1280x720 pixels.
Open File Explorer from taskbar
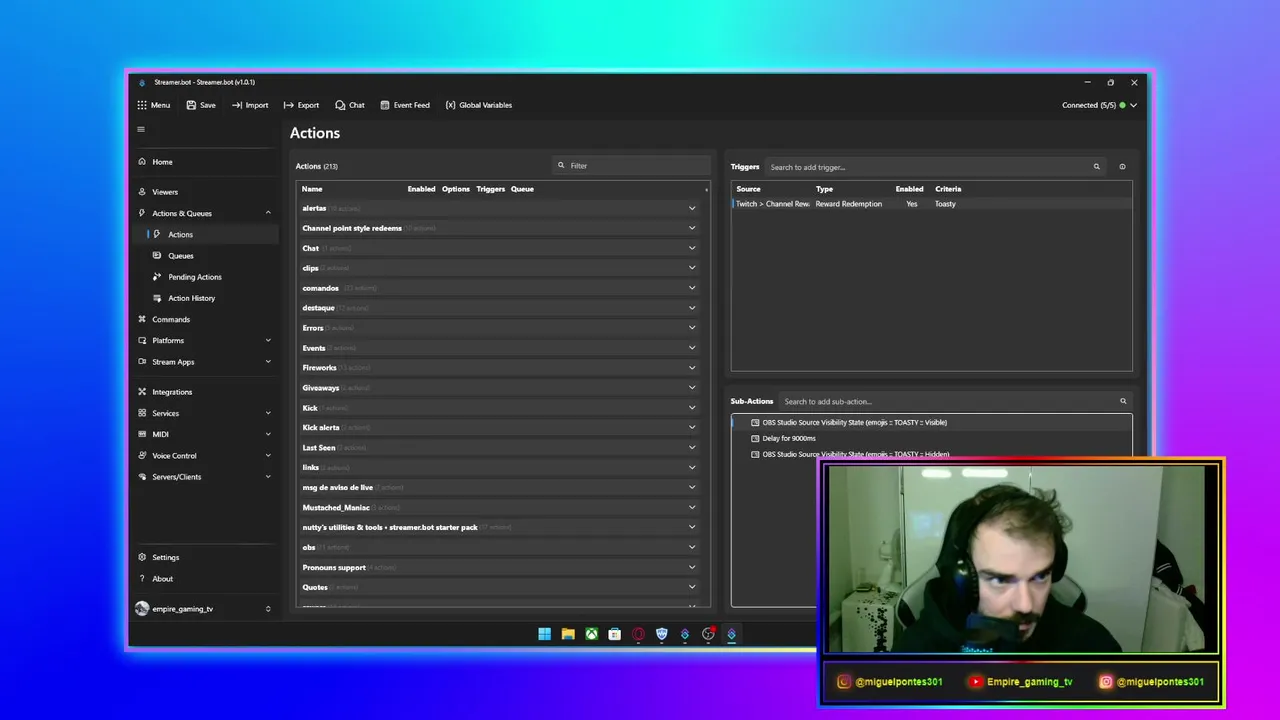568,634
